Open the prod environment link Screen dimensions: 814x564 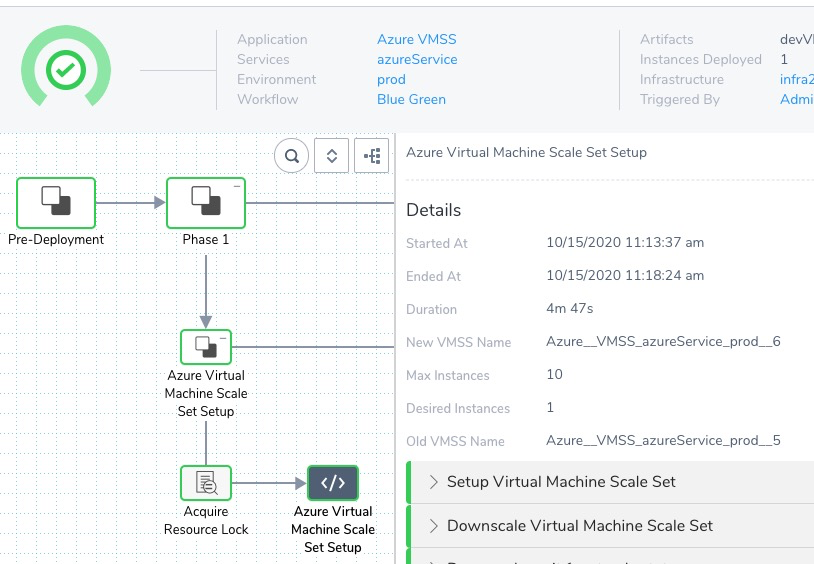(391, 79)
